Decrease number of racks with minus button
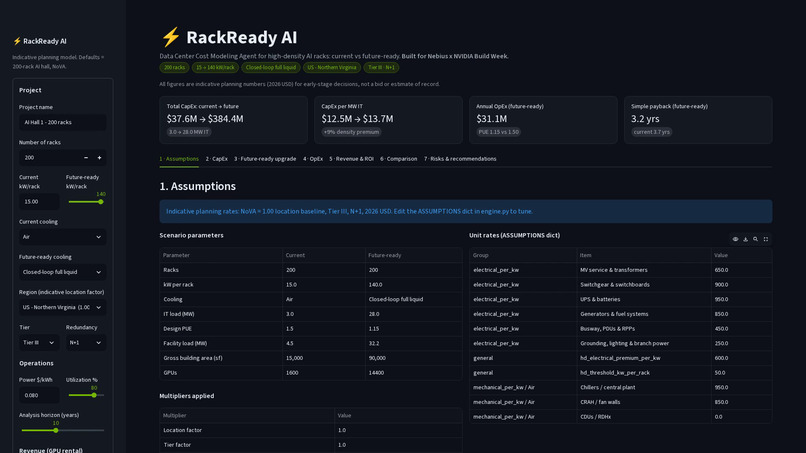Image resolution: width=806 pixels, height=453 pixels. [86, 158]
